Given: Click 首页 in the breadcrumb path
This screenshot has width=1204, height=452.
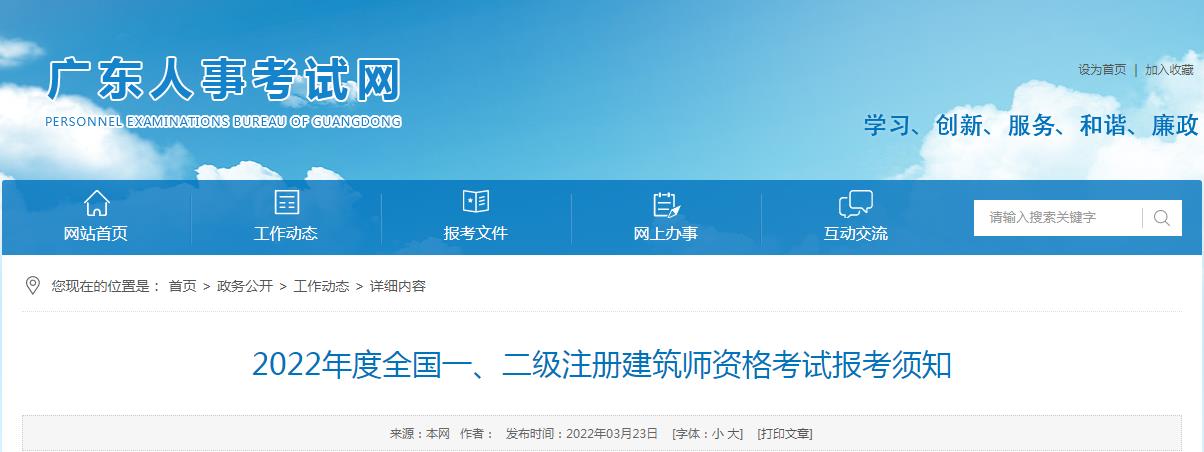Looking at the screenshot, I should tap(182, 286).
